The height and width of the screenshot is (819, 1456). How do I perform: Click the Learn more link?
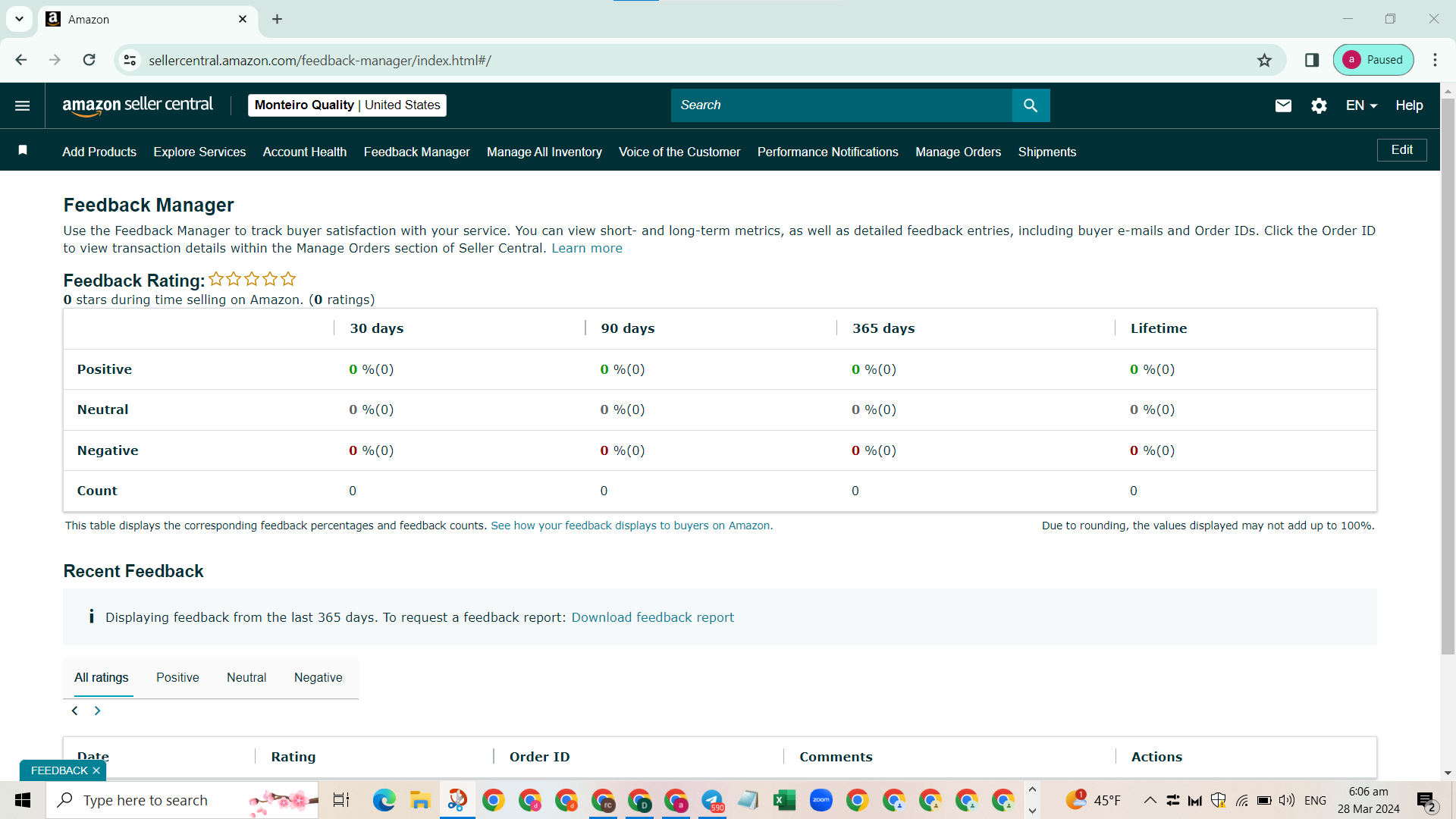pos(587,248)
